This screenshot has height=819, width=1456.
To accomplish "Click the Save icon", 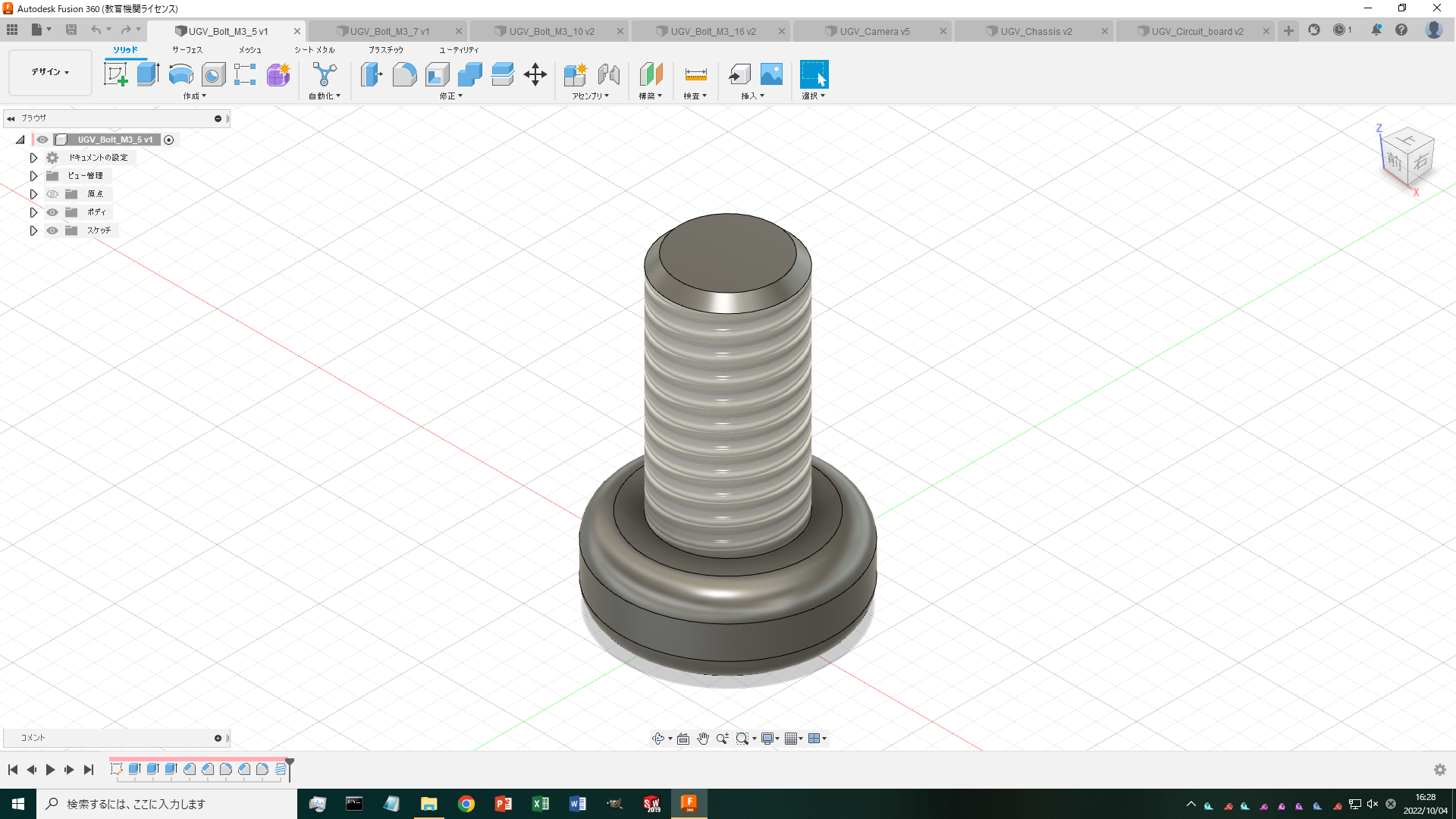I will [71, 30].
